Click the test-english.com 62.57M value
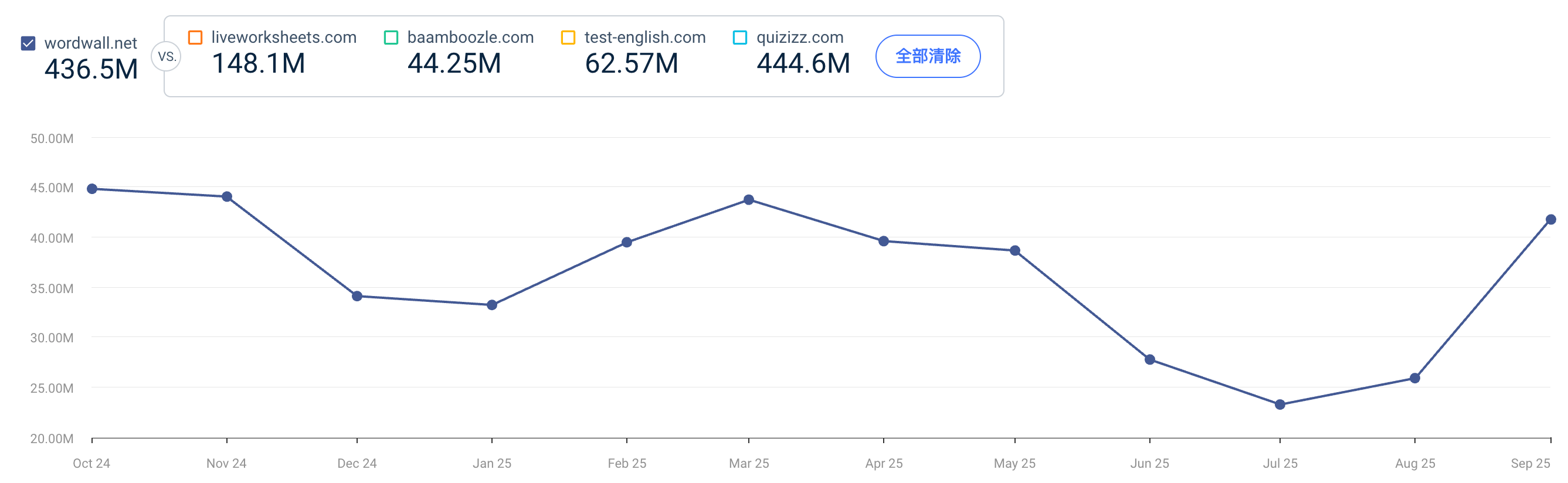Viewport: 1568px width, 483px height. 631,63
